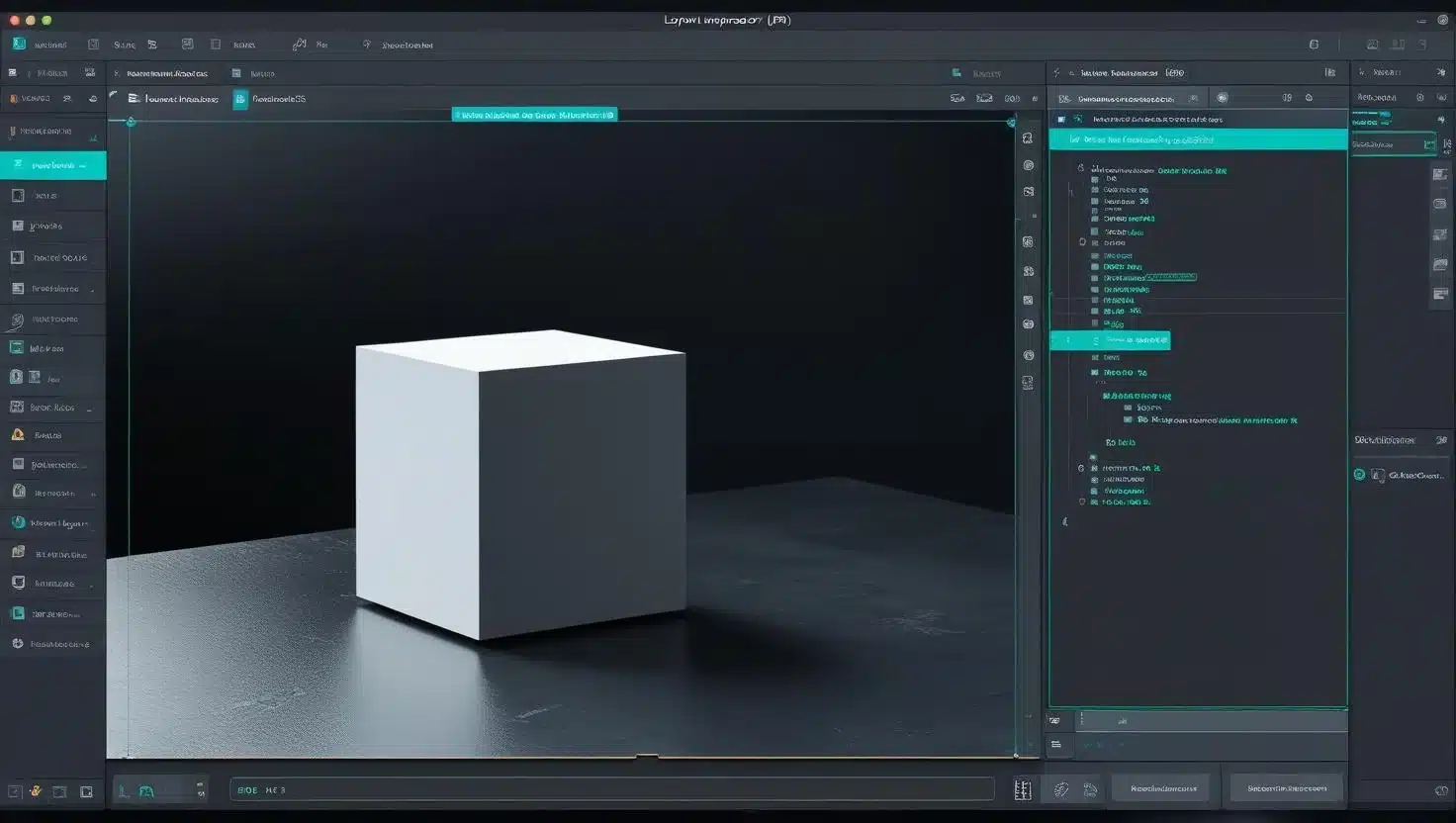Click the teal square icon beside second viewport tab
The image size is (1456, 823).
click(240, 99)
